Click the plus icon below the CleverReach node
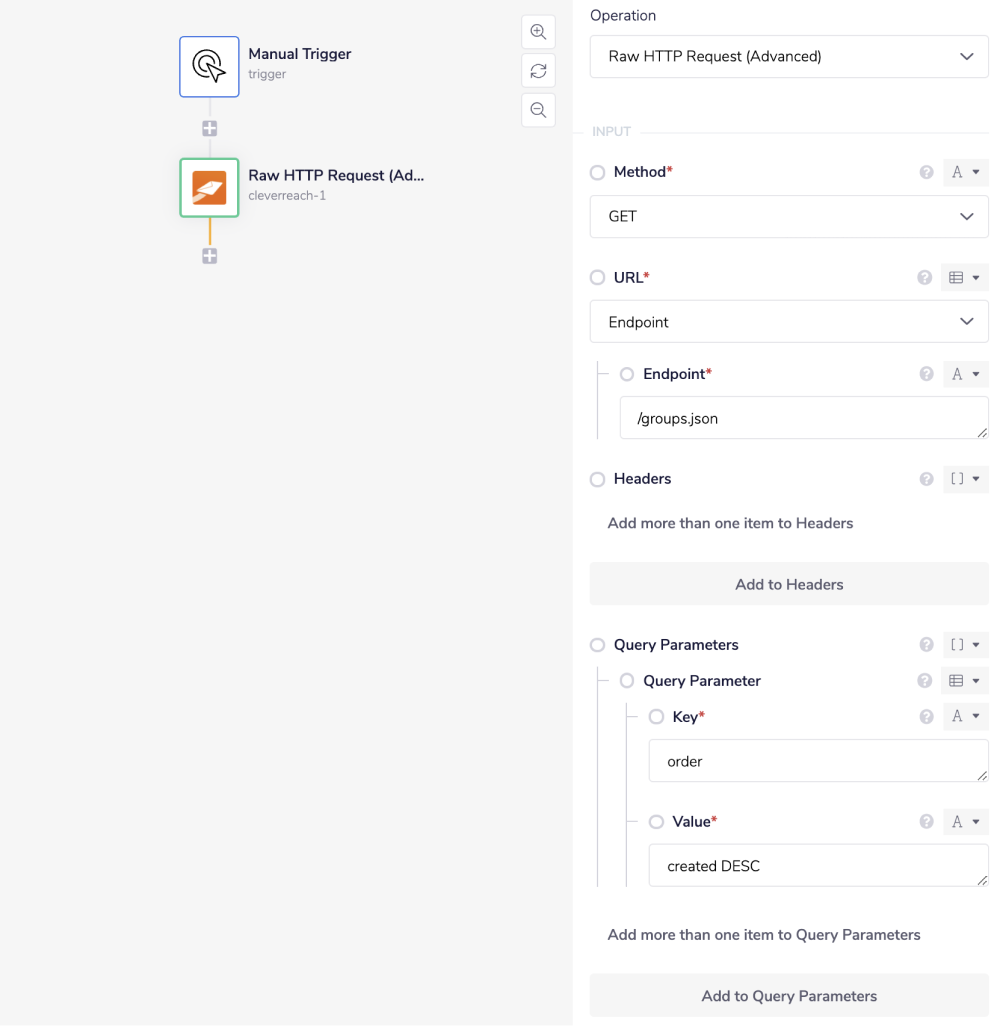 pos(209,256)
